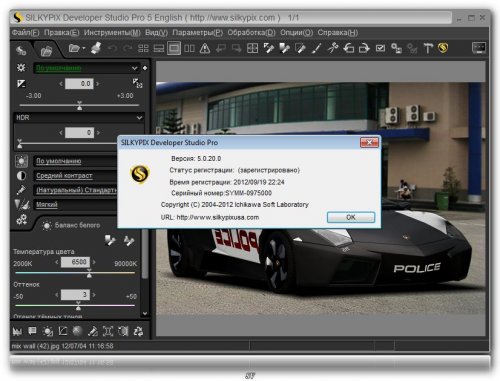Select the sharpness/noise reduction icon
The width and height of the screenshot is (500, 381).
(x=22, y=205)
